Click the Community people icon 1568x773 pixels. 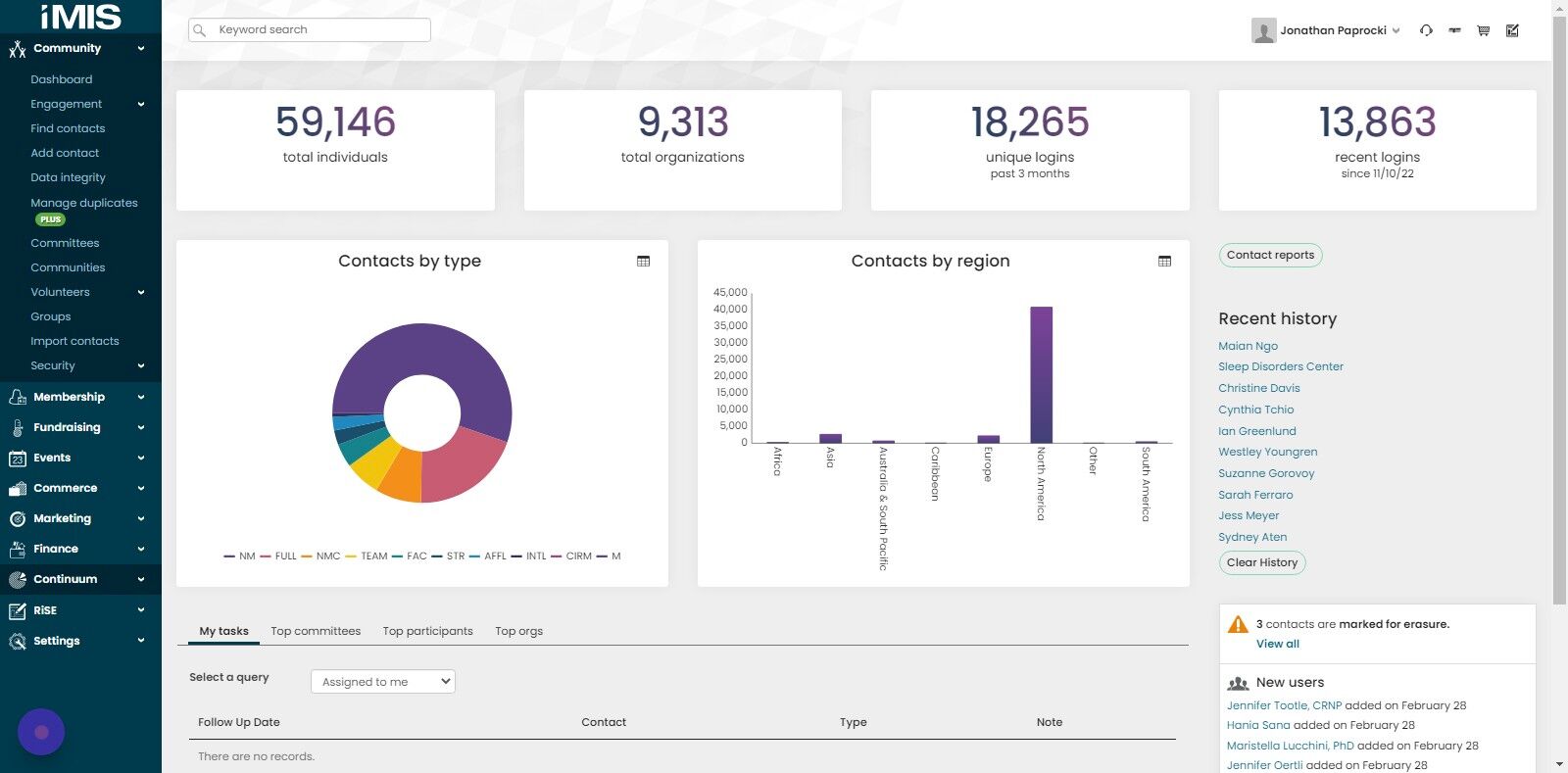[x=17, y=49]
